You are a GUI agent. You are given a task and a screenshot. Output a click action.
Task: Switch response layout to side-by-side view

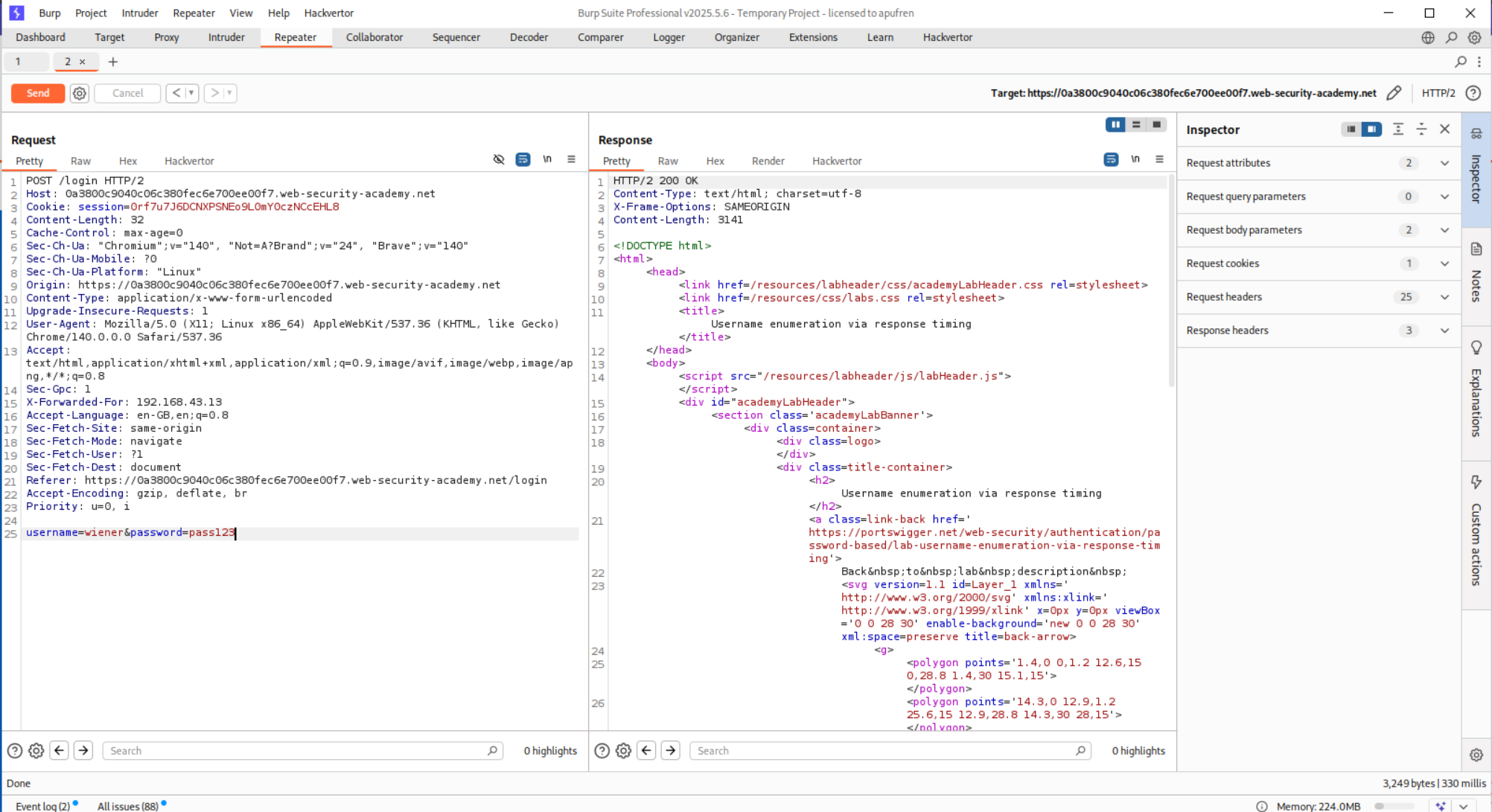point(1115,125)
